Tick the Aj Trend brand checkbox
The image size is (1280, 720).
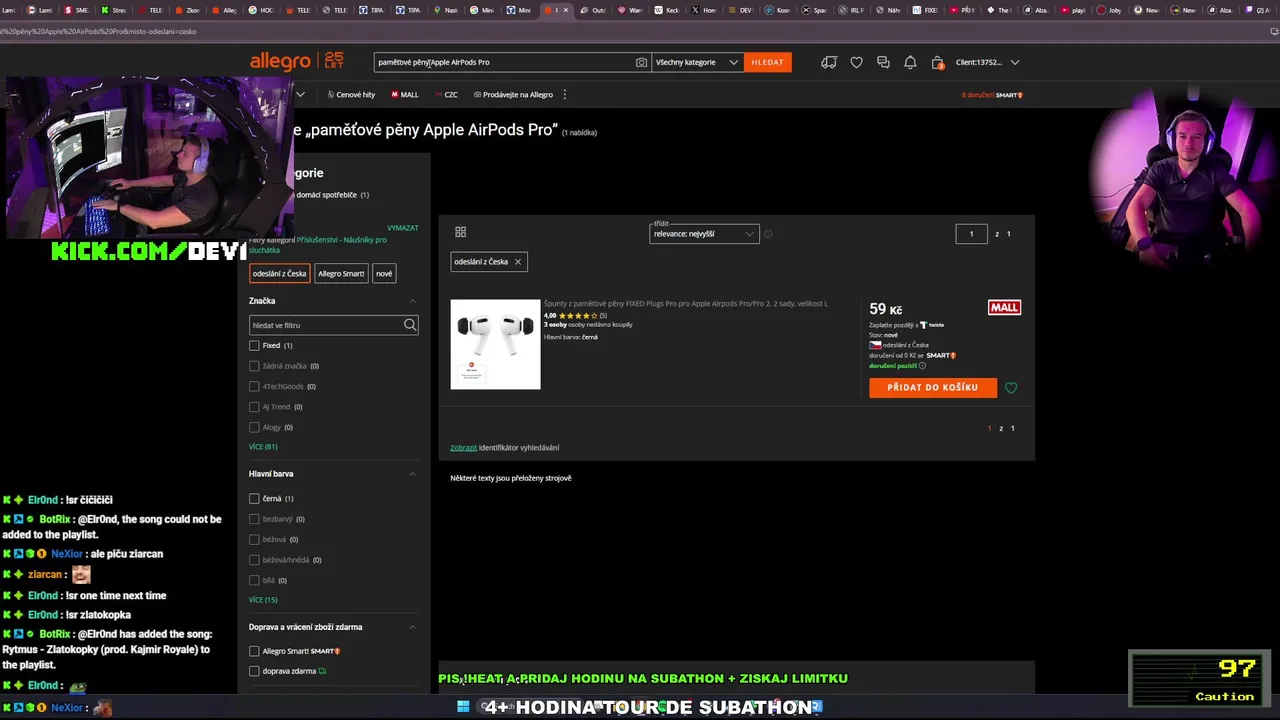pyautogui.click(x=254, y=407)
